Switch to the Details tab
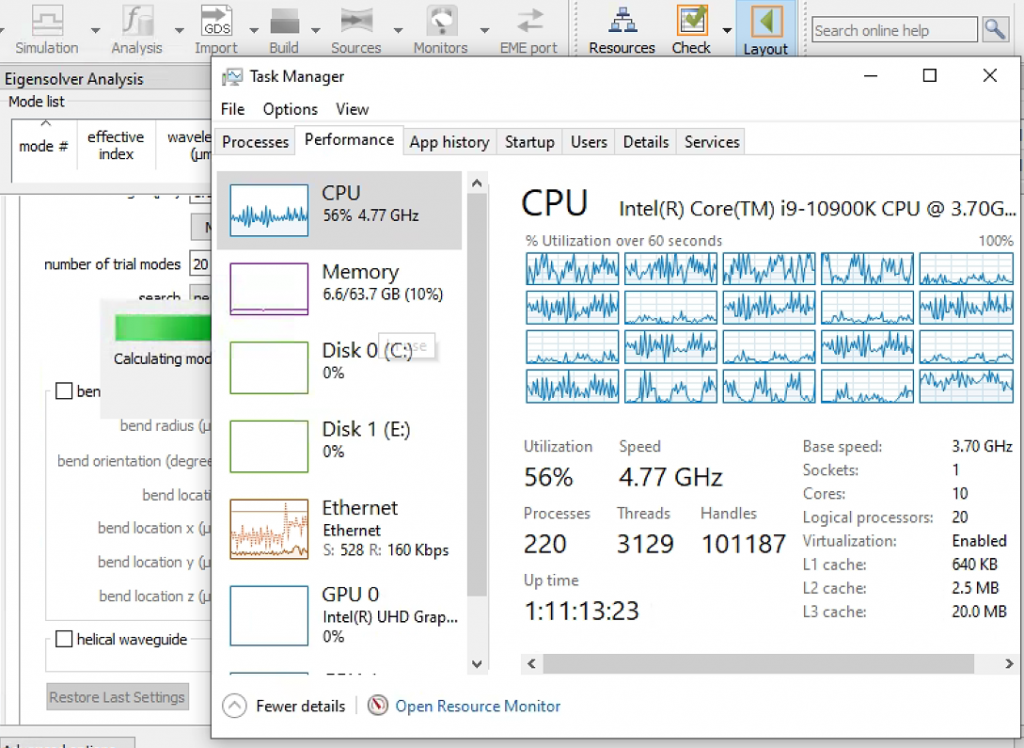The width and height of the screenshot is (1024, 748). [x=646, y=142]
